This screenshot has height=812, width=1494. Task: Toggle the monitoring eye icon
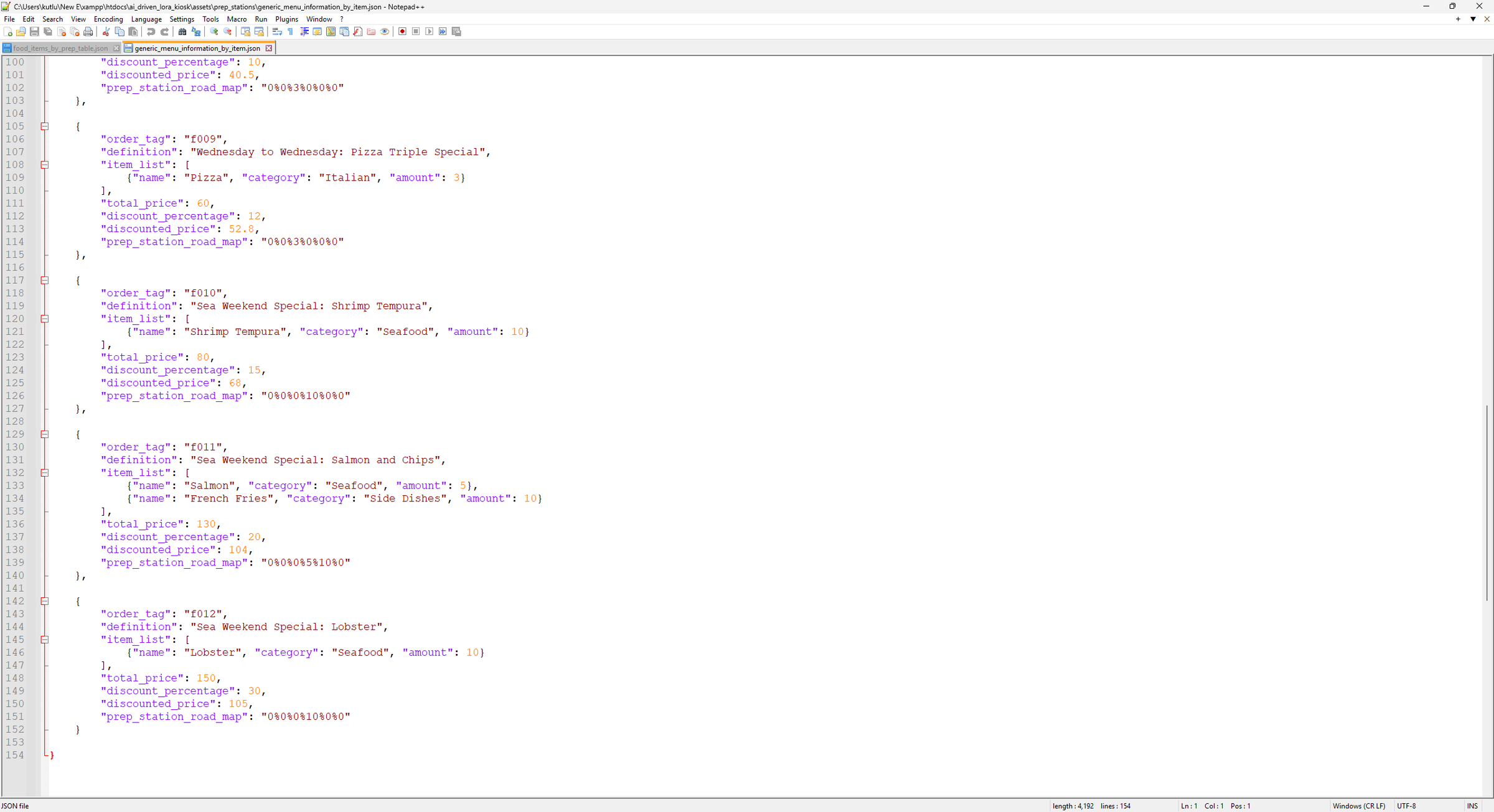coord(385,32)
